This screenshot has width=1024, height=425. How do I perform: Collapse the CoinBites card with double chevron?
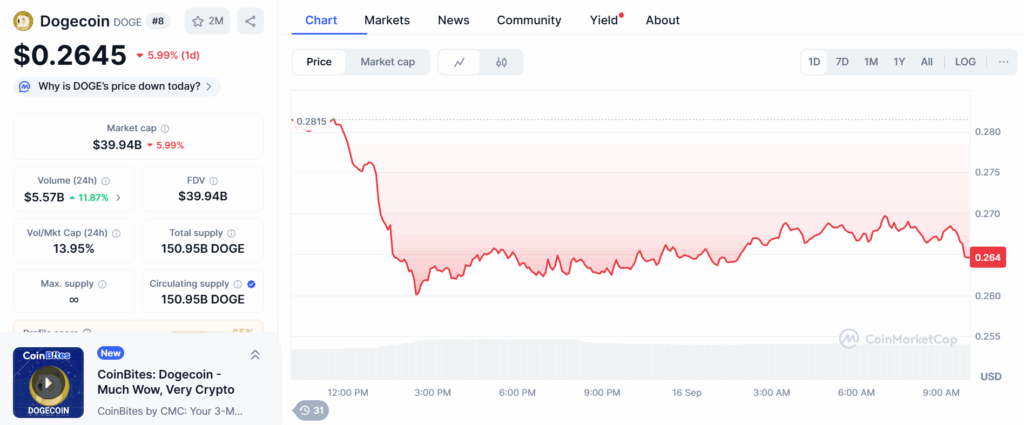point(255,354)
